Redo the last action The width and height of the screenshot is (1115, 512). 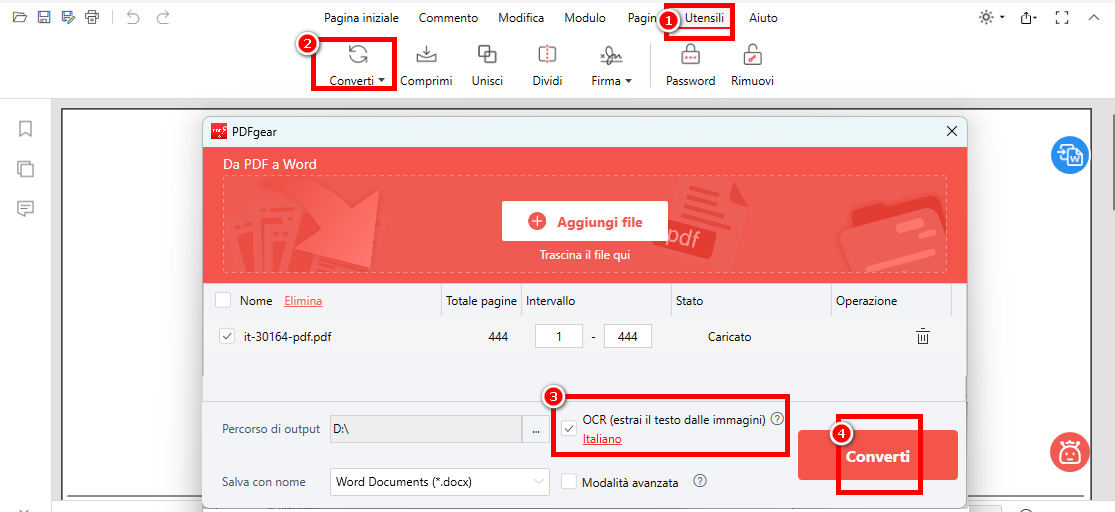(163, 18)
